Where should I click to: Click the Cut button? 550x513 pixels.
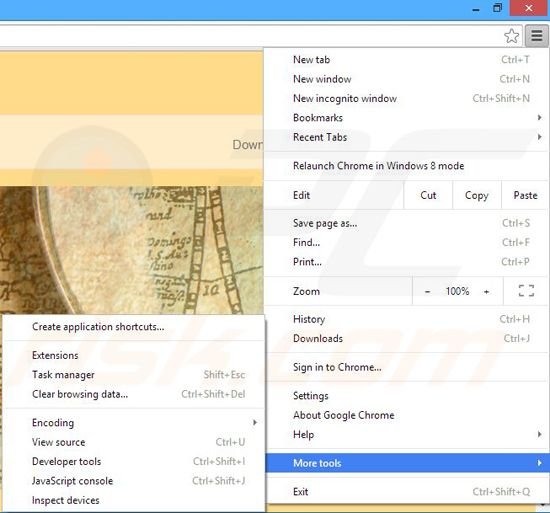click(428, 195)
